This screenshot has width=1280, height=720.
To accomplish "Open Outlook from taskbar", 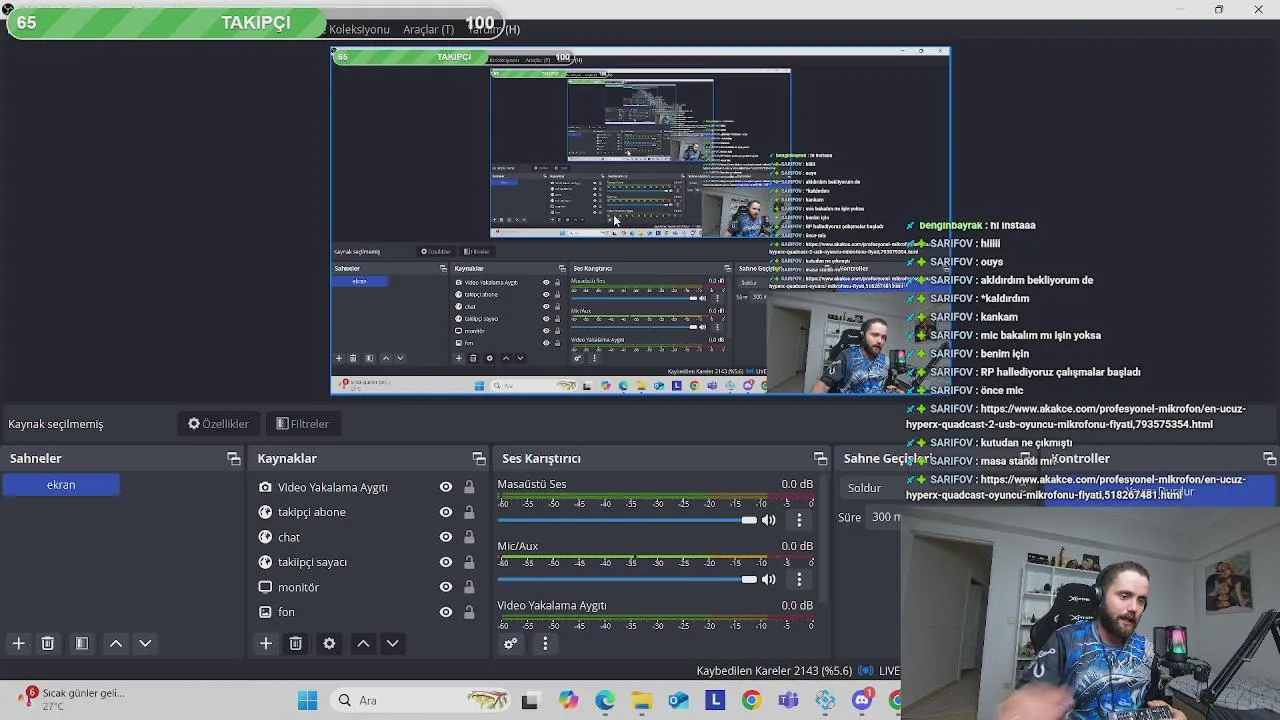I will (678, 700).
